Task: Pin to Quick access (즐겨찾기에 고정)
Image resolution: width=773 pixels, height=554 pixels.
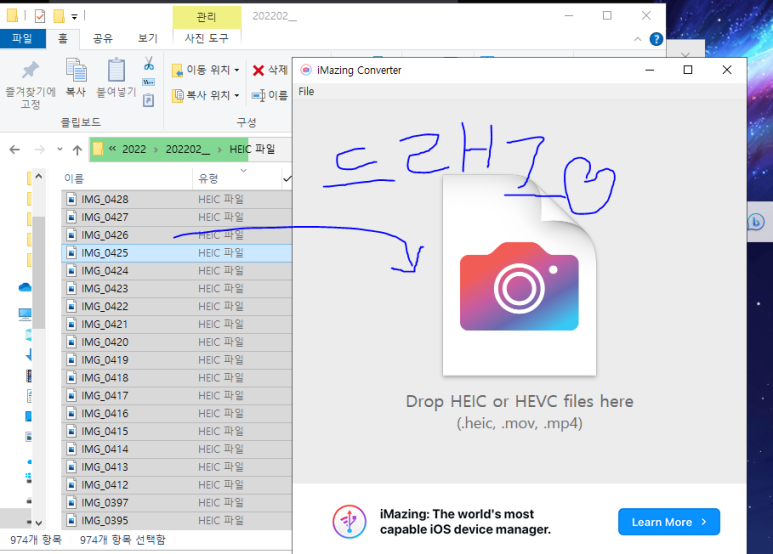Action: (x=30, y=84)
